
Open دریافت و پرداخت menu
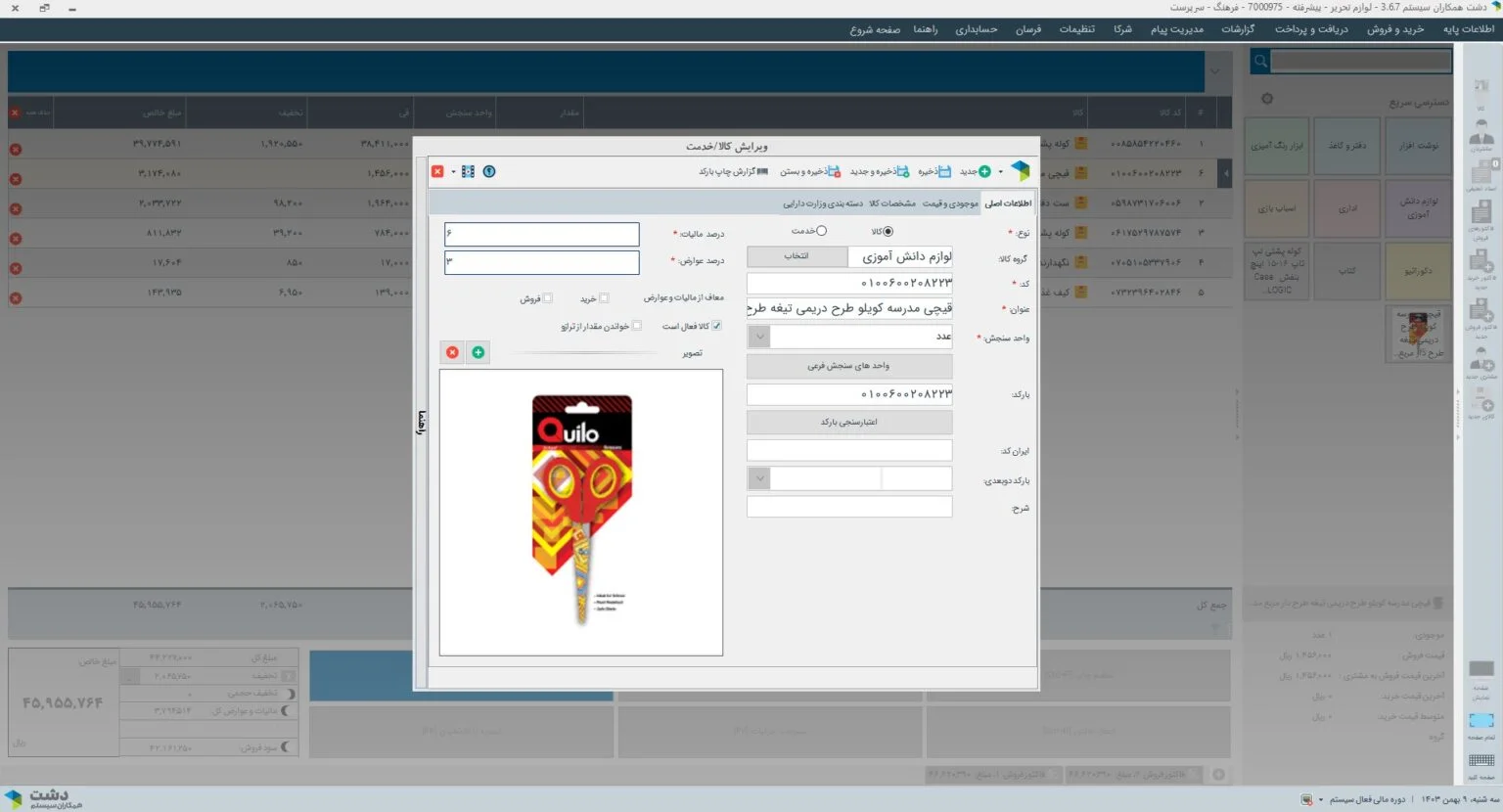1311,29
